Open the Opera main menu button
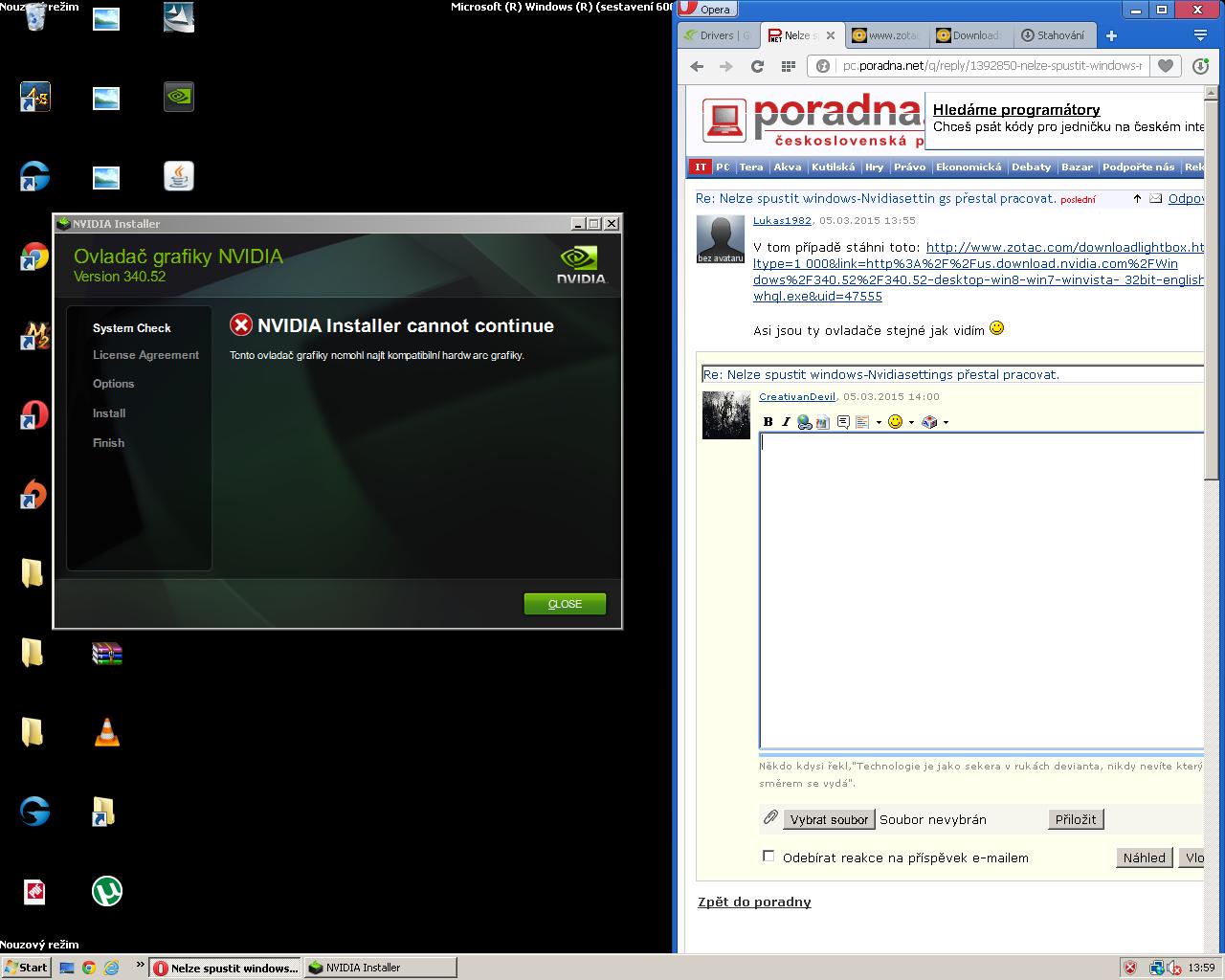The width and height of the screenshot is (1225, 980). [x=706, y=10]
